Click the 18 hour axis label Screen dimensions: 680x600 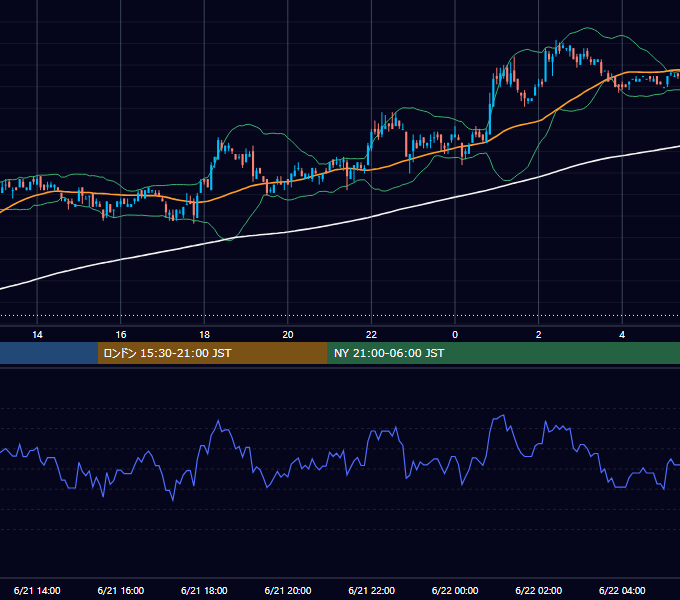[204, 335]
